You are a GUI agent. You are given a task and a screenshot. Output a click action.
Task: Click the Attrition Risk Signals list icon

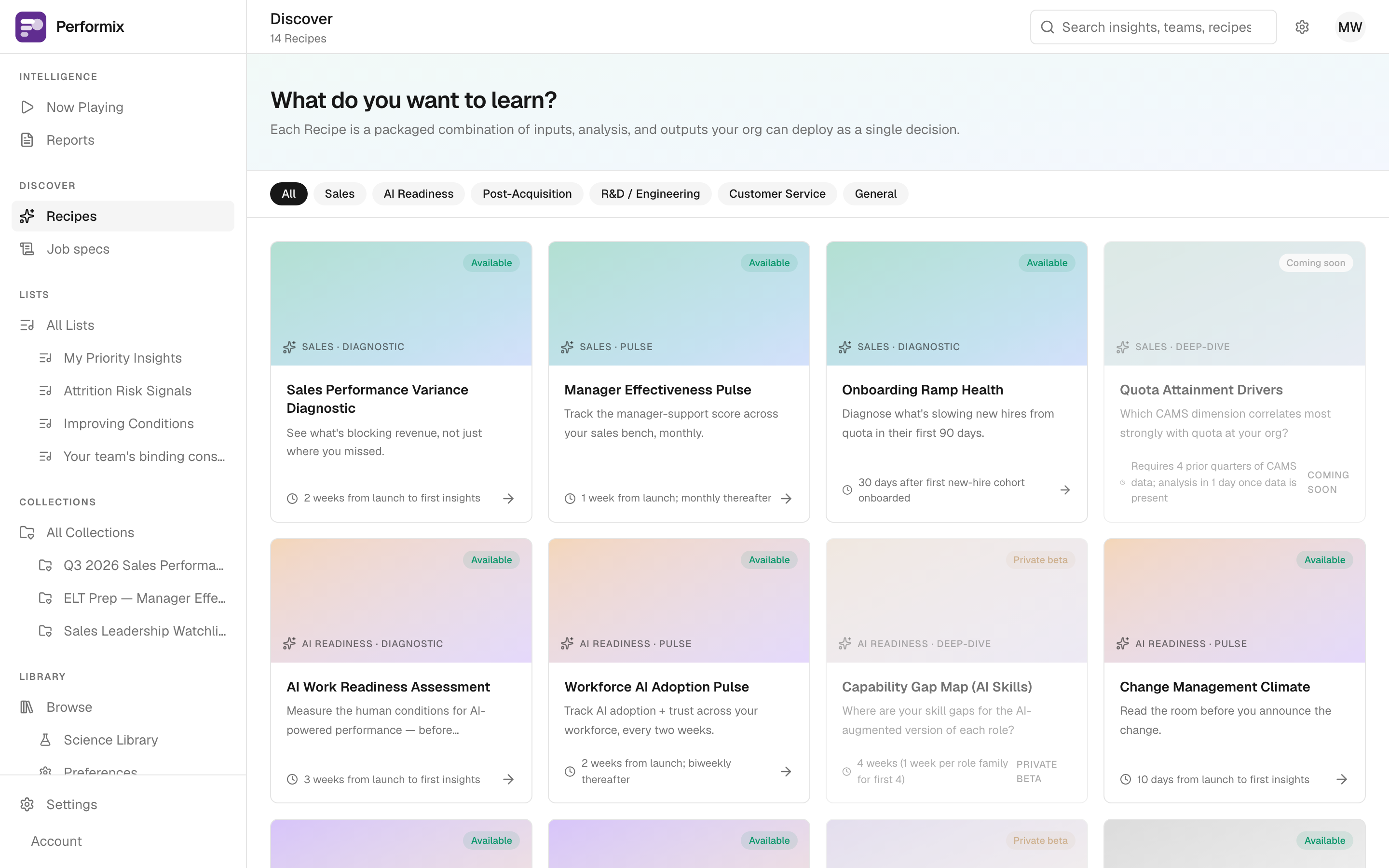(x=45, y=391)
